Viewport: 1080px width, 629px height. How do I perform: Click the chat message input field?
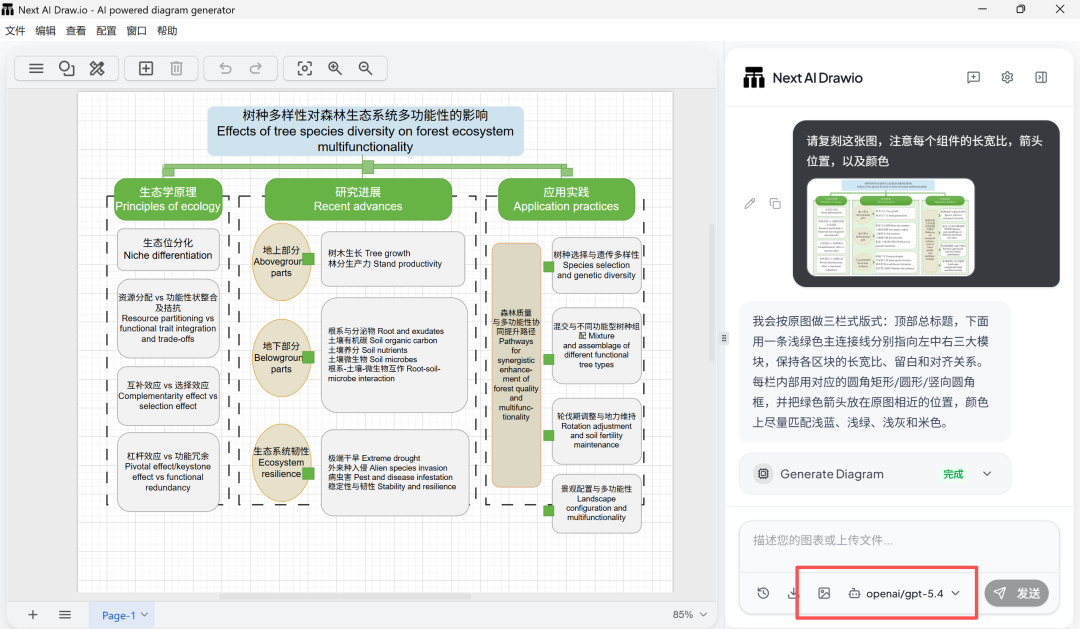coord(898,540)
